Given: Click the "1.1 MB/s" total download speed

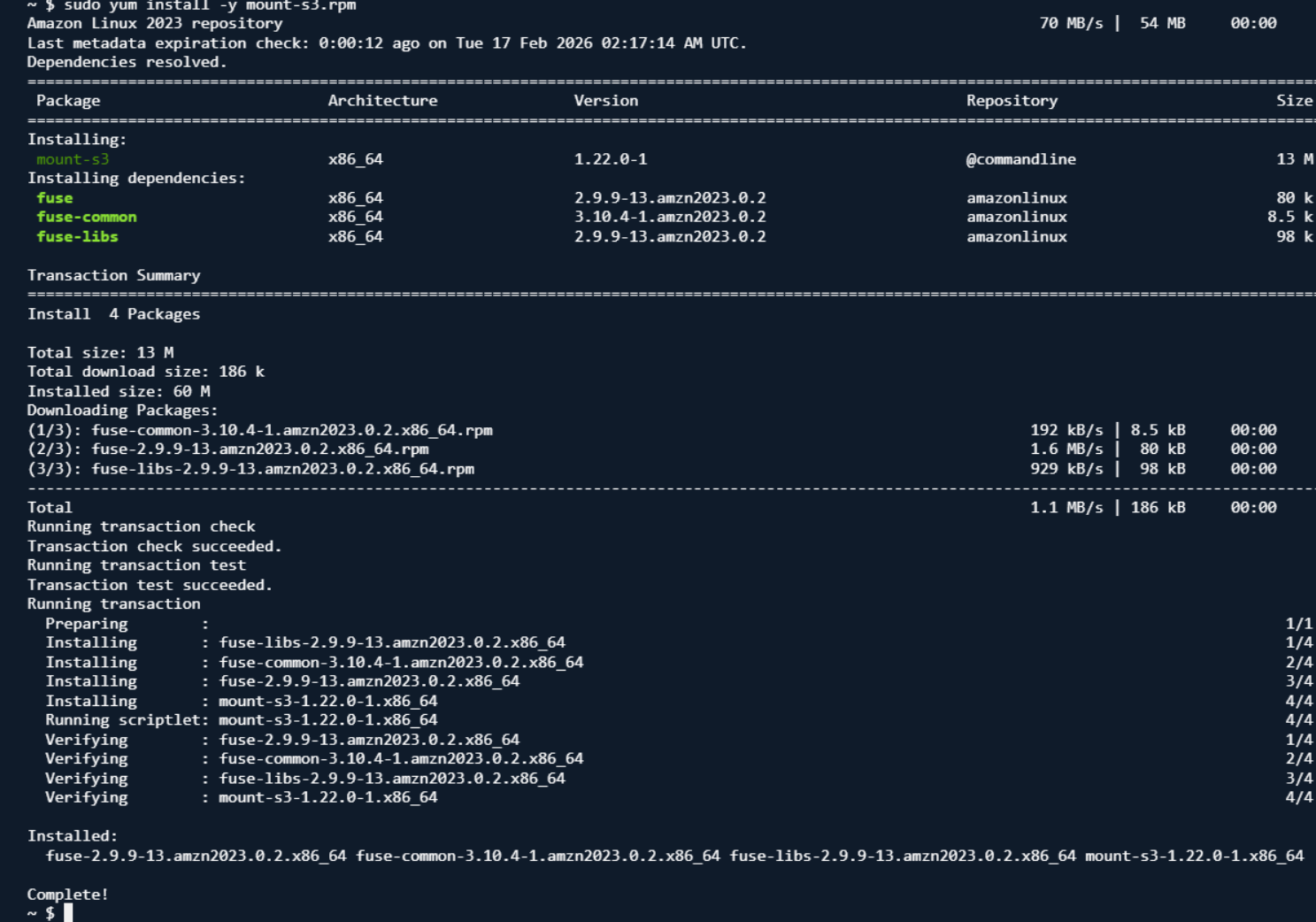Looking at the screenshot, I should coord(1066,508).
